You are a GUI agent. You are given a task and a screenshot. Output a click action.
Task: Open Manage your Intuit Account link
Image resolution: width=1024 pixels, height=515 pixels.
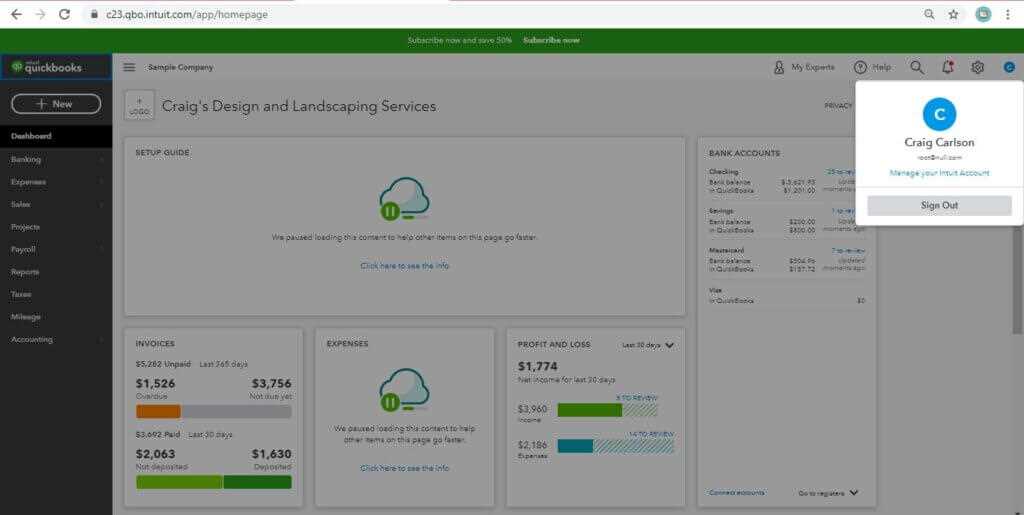(939, 173)
